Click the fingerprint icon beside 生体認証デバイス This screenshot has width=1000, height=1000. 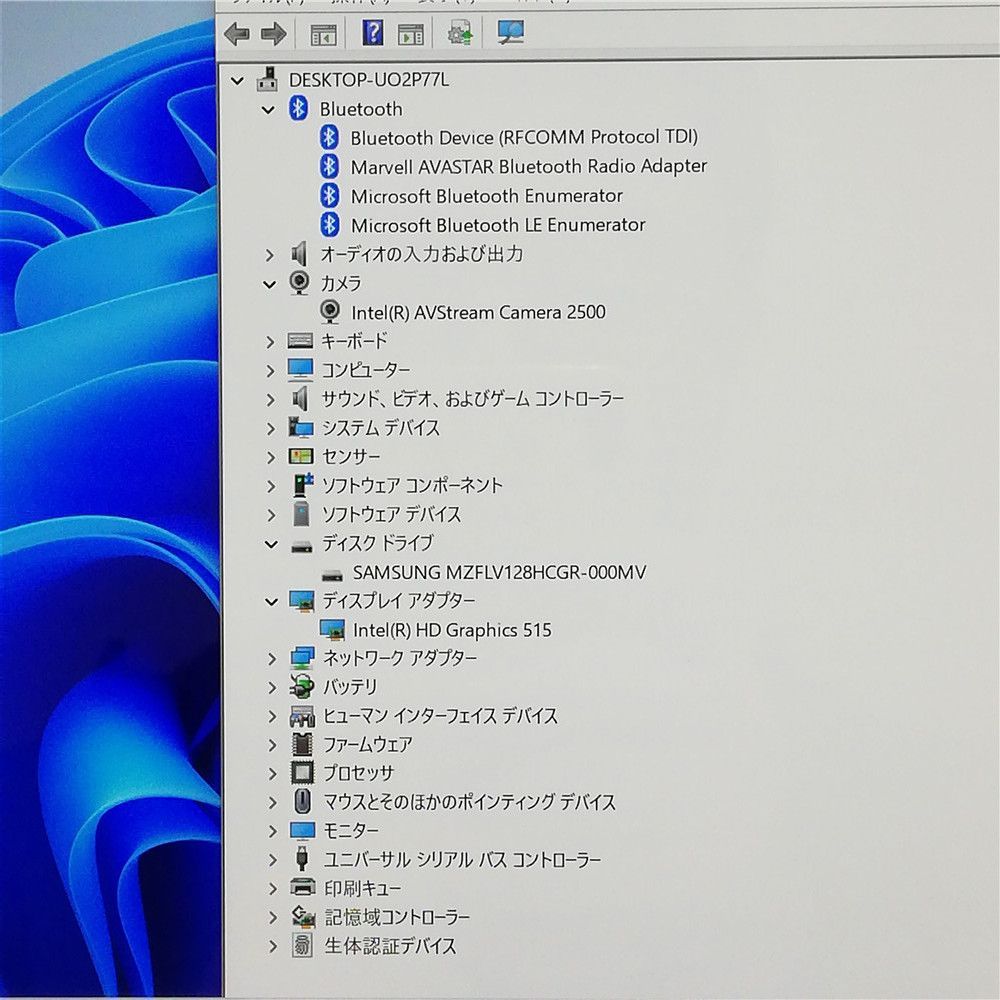tap(302, 945)
